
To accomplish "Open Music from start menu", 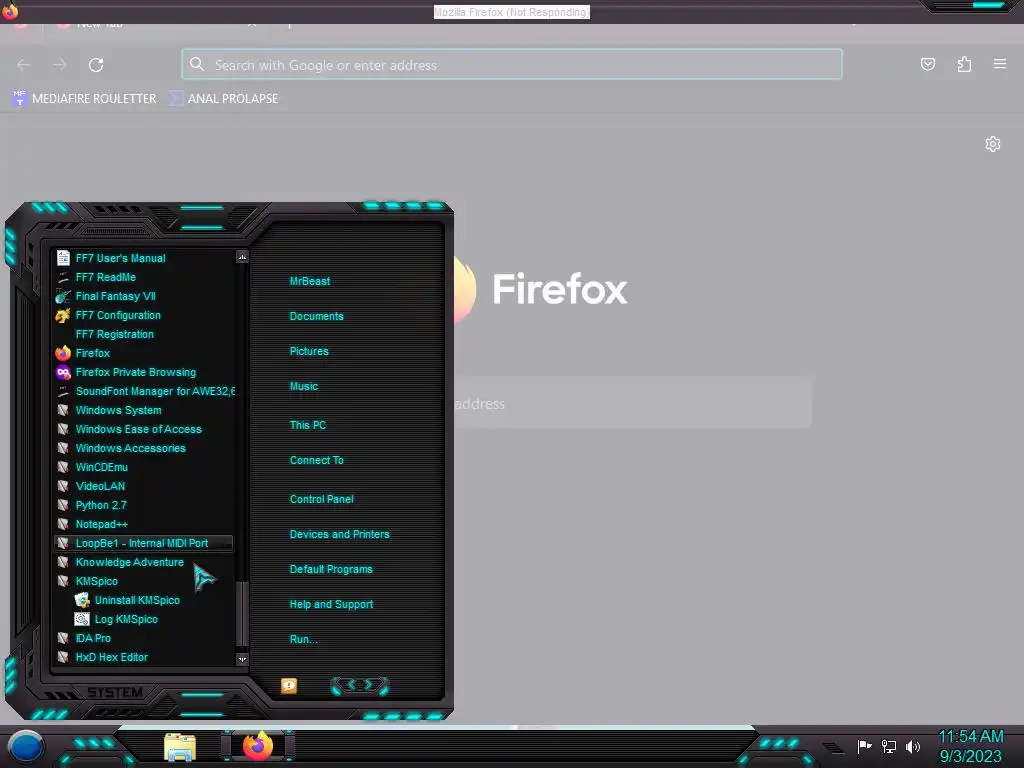I will pos(304,387).
